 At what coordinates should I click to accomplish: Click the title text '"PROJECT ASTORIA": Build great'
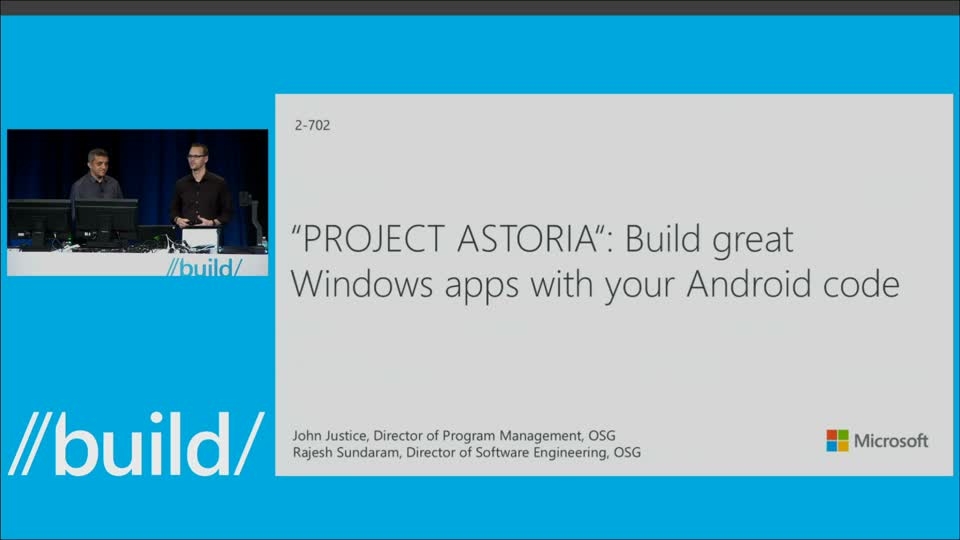tap(542, 239)
